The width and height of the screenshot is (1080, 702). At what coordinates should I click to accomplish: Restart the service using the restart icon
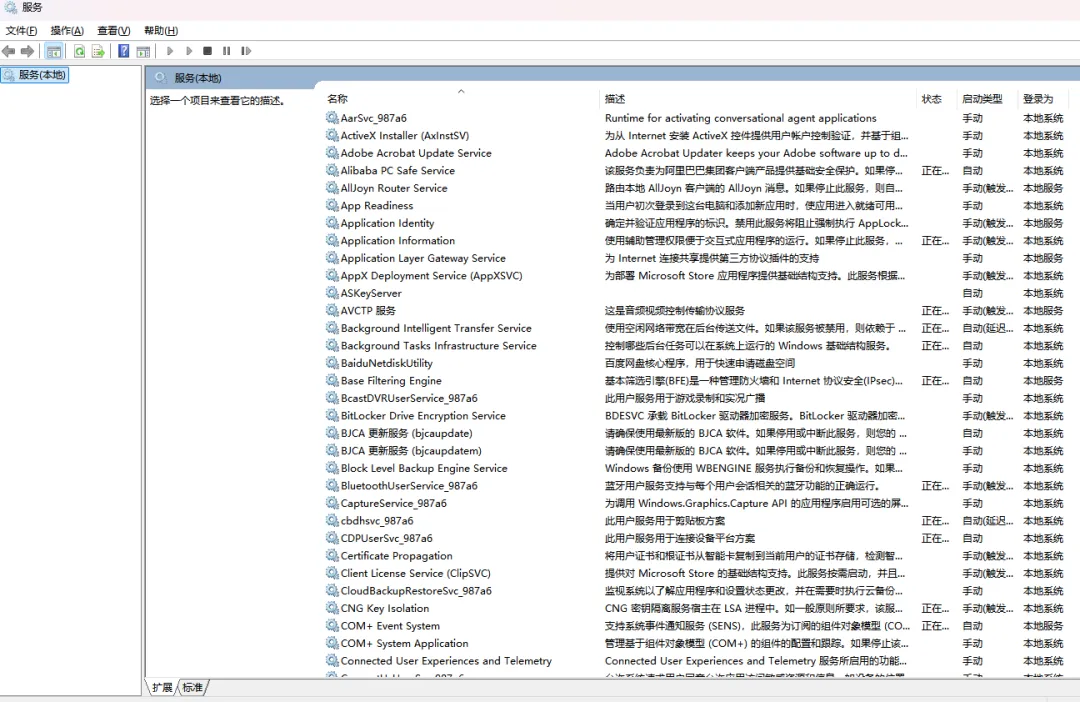(x=246, y=51)
